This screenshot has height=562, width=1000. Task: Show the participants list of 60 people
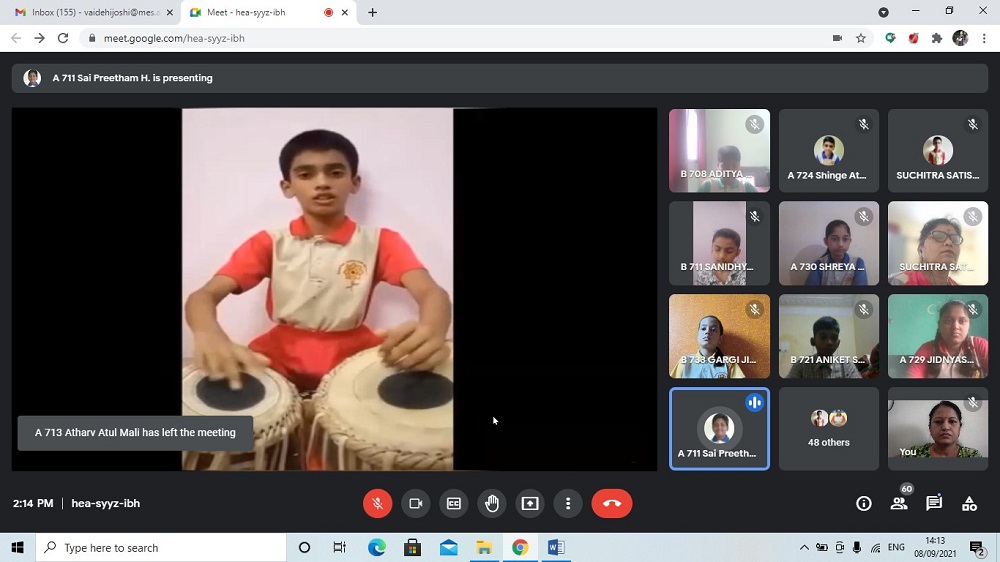tap(899, 503)
